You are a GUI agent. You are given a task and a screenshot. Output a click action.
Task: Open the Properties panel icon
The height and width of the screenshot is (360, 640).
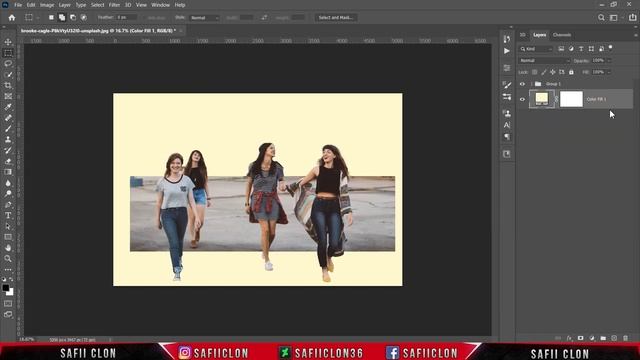click(x=507, y=68)
